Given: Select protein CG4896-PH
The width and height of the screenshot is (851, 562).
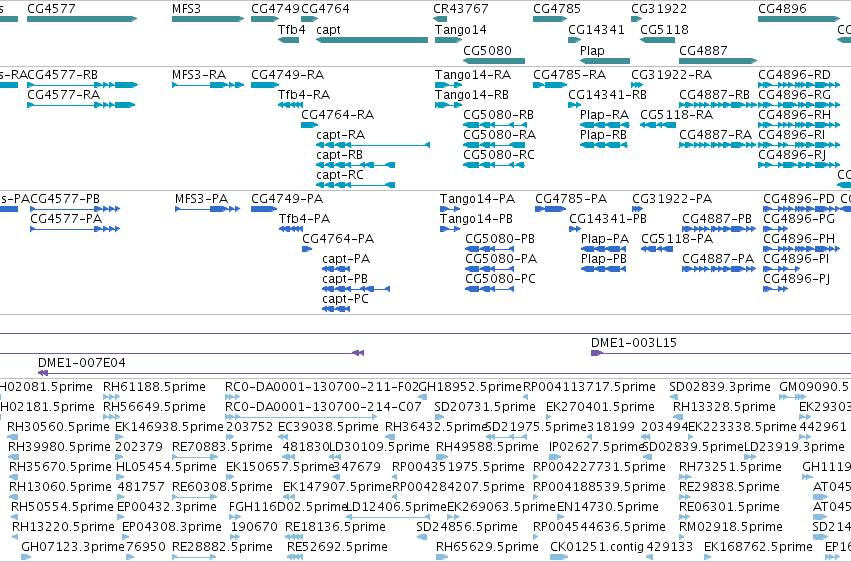Looking at the screenshot, I should click(x=801, y=249).
